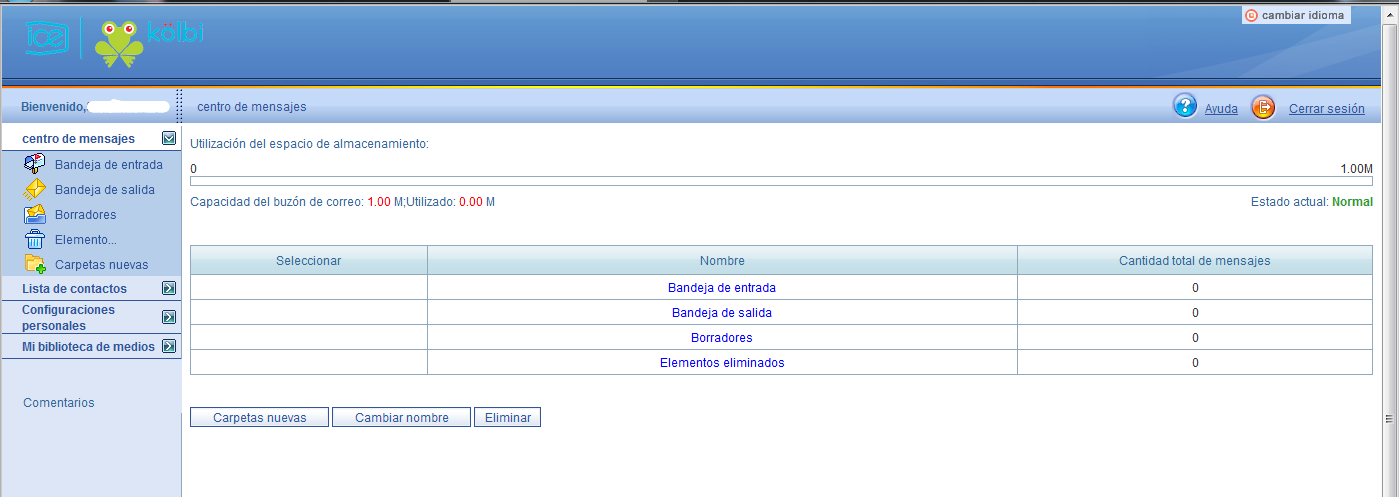The height and width of the screenshot is (497, 1399).
Task: Click the Nombre column header
Action: [x=722, y=261]
